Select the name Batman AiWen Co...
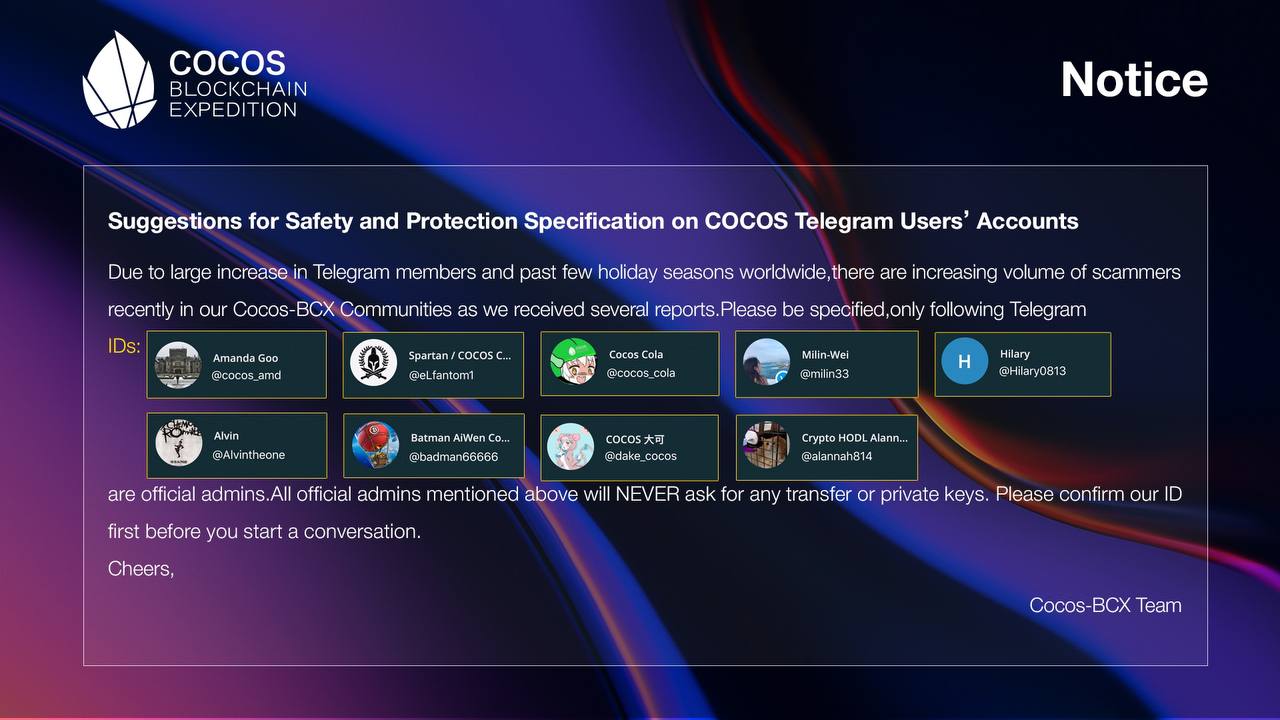The height and width of the screenshot is (720, 1280). click(460, 438)
